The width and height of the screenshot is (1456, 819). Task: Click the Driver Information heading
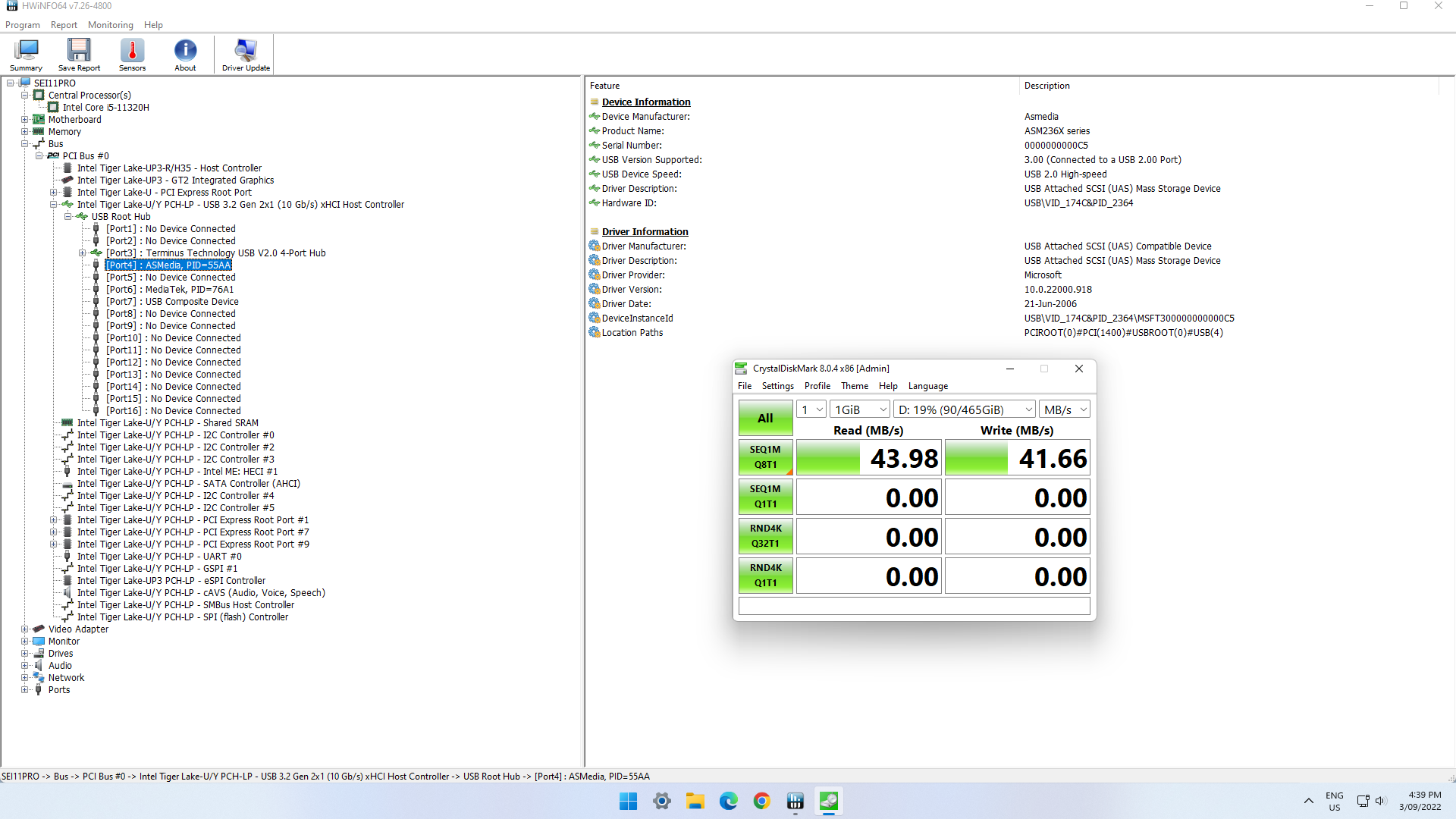coord(645,232)
